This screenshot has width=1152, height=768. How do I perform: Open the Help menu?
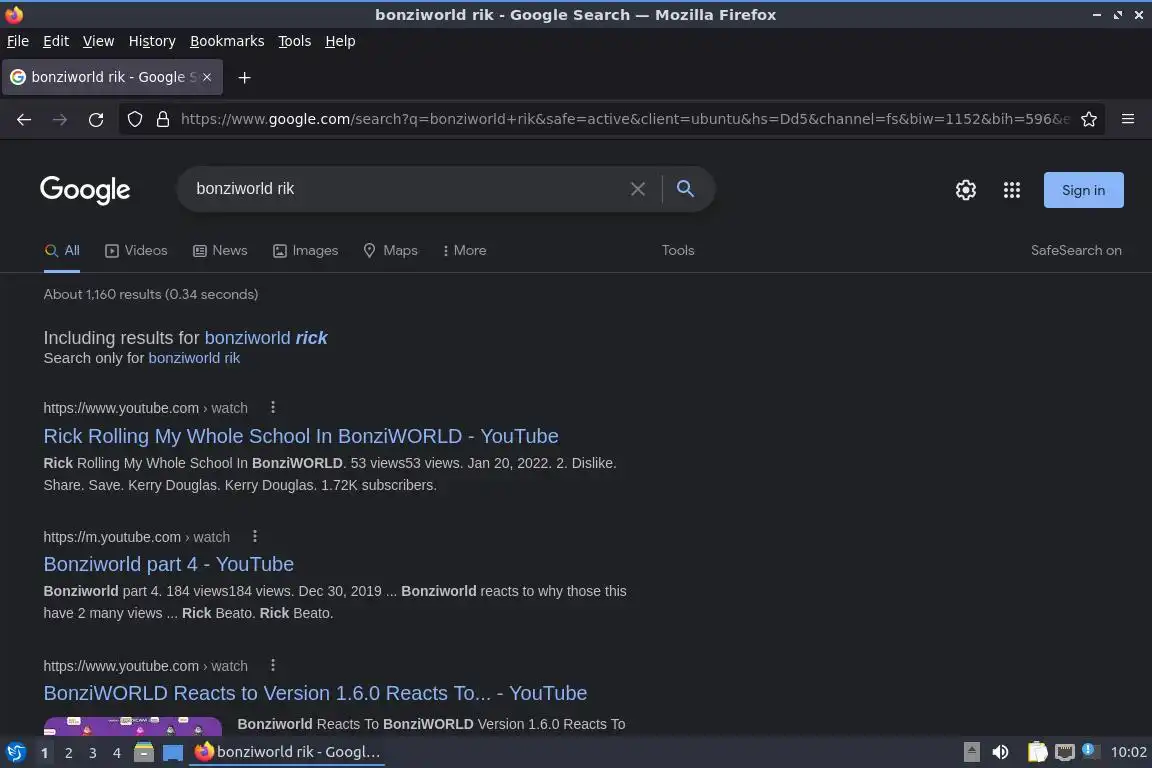point(340,41)
